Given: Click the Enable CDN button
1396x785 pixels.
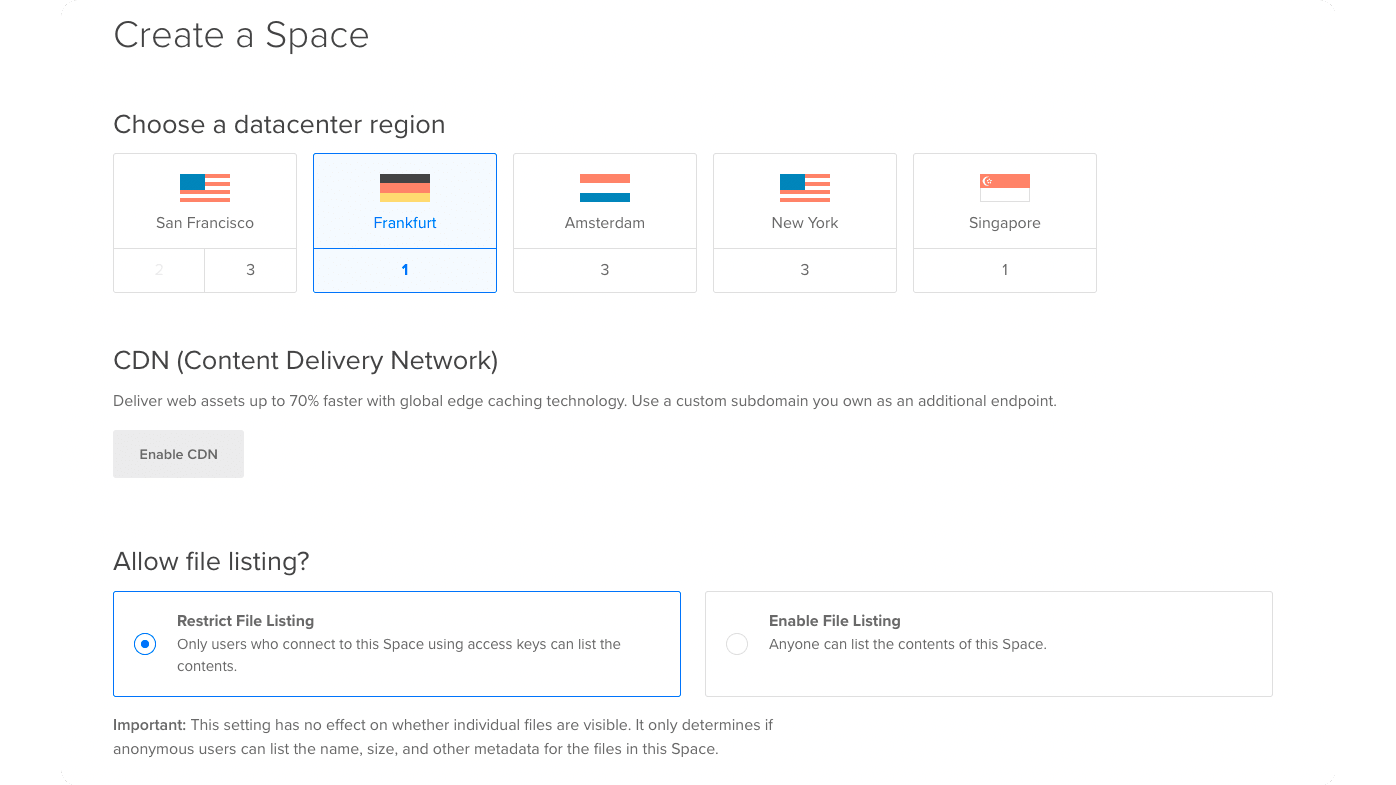Looking at the screenshot, I should (178, 454).
